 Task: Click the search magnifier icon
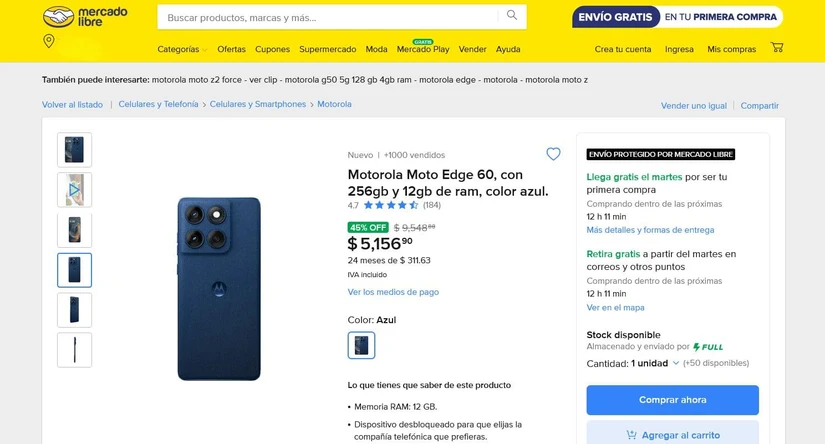(512, 15)
